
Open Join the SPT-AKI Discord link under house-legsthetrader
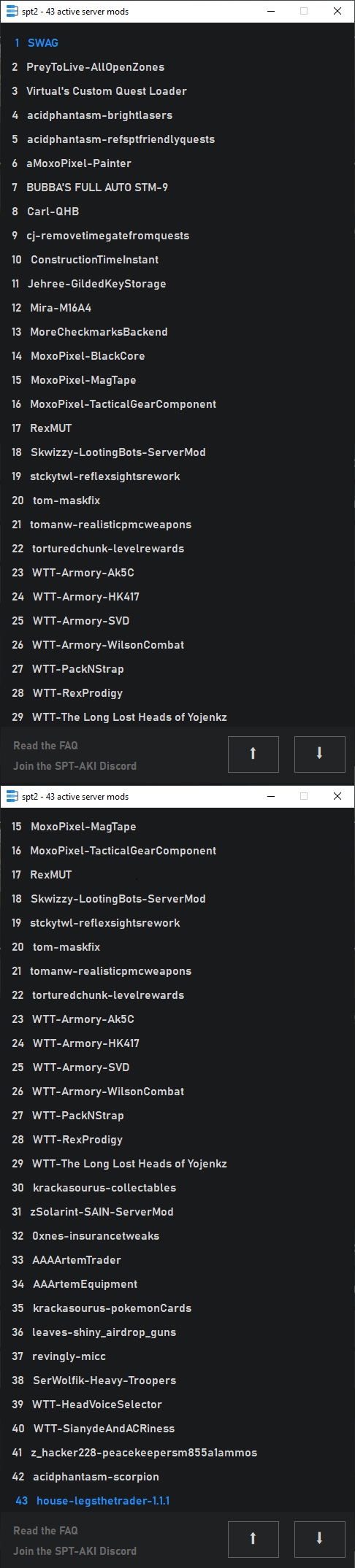tap(75, 1551)
